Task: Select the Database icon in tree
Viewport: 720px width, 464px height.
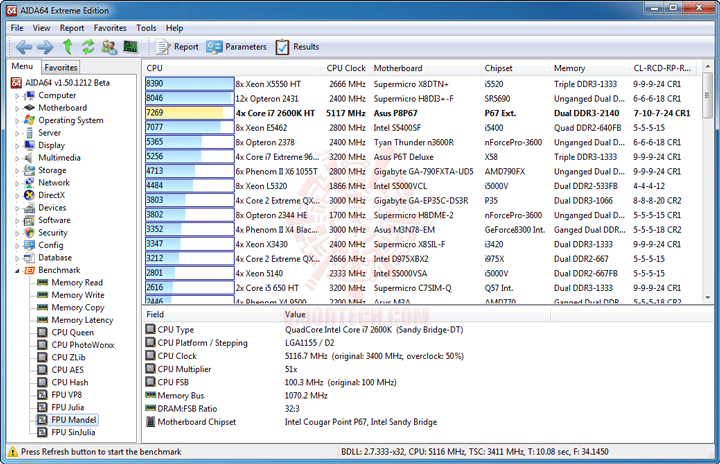Action: tap(29, 258)
